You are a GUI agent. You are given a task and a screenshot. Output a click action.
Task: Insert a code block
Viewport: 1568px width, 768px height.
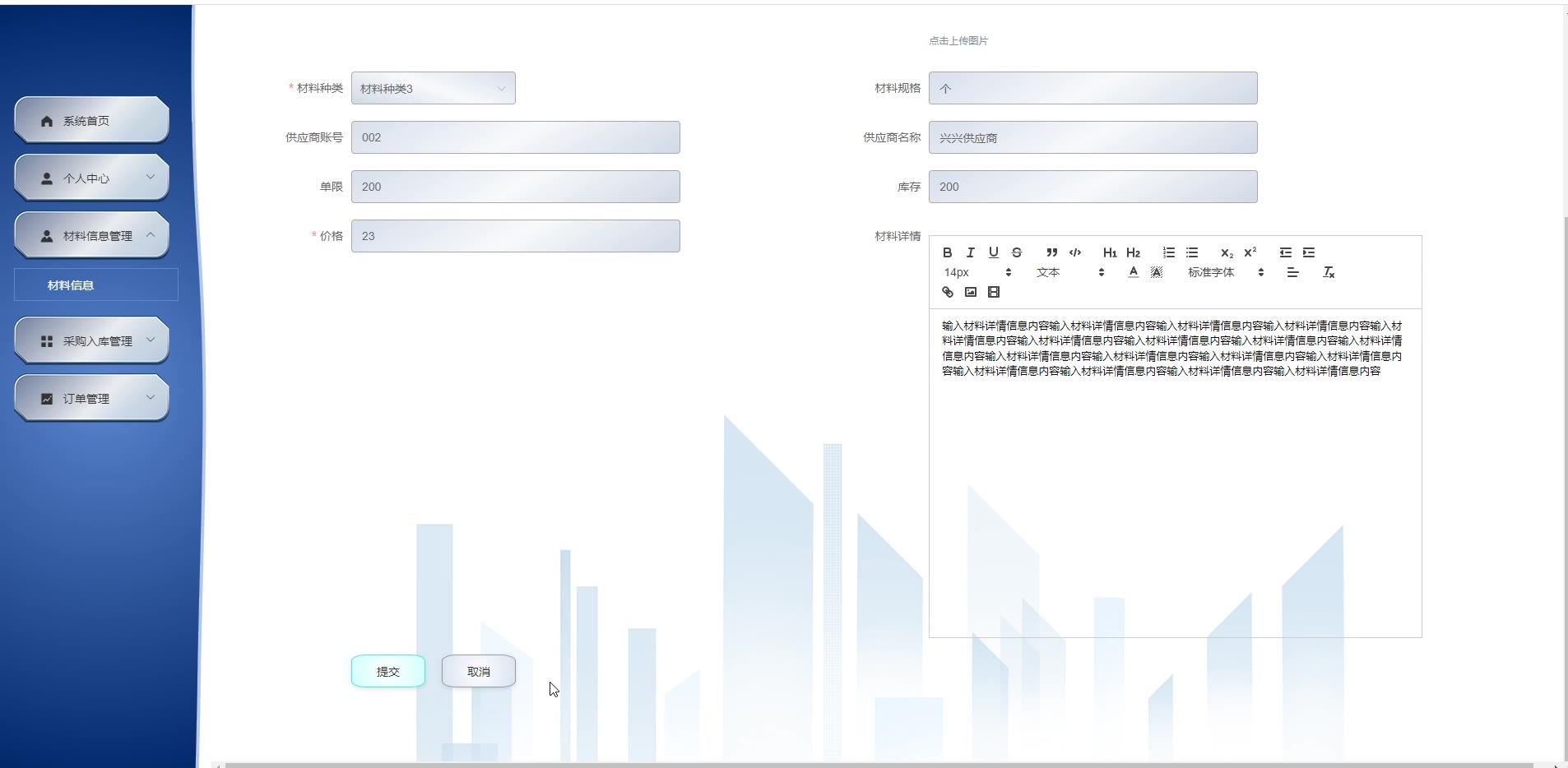tap(1074, 252)
